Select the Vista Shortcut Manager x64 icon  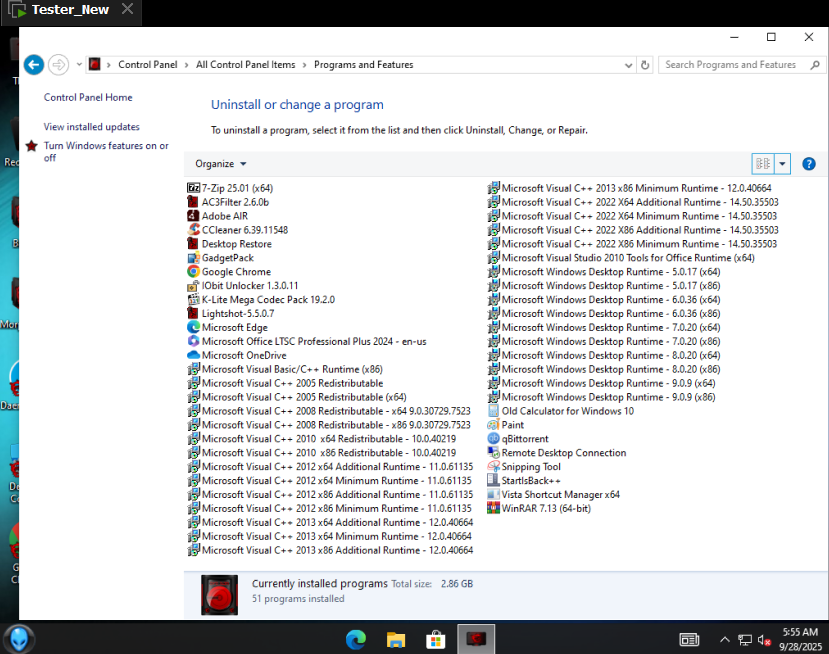coord(493,494)
